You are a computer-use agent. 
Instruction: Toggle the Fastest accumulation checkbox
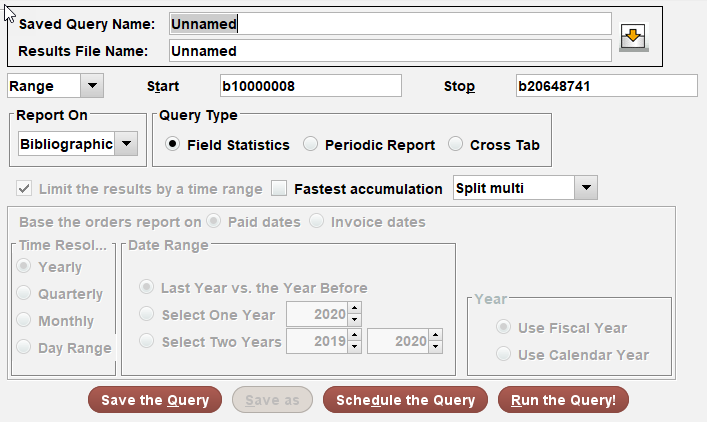pos(279,188)
